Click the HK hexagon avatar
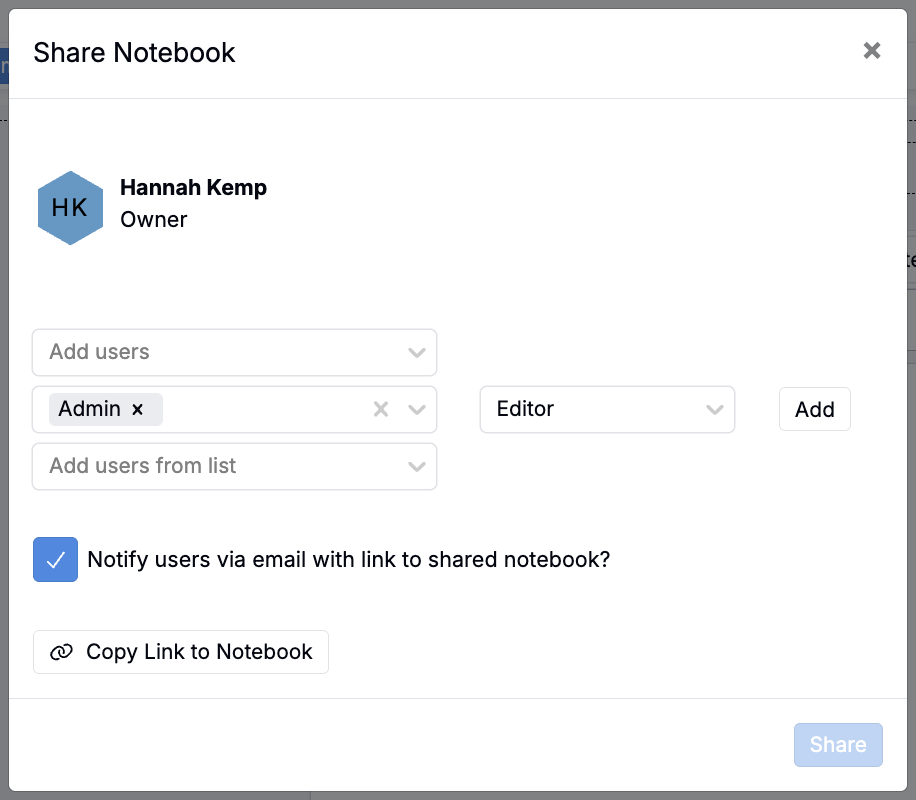The image size is (916, 800). pos(70,208)
